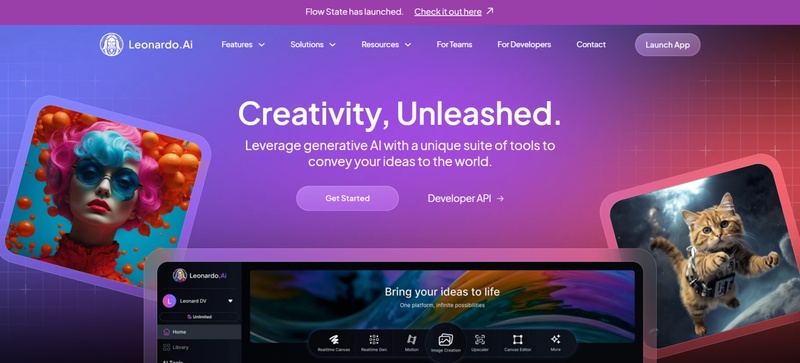
Task: Go to the For Teams page
Action: 454,44
